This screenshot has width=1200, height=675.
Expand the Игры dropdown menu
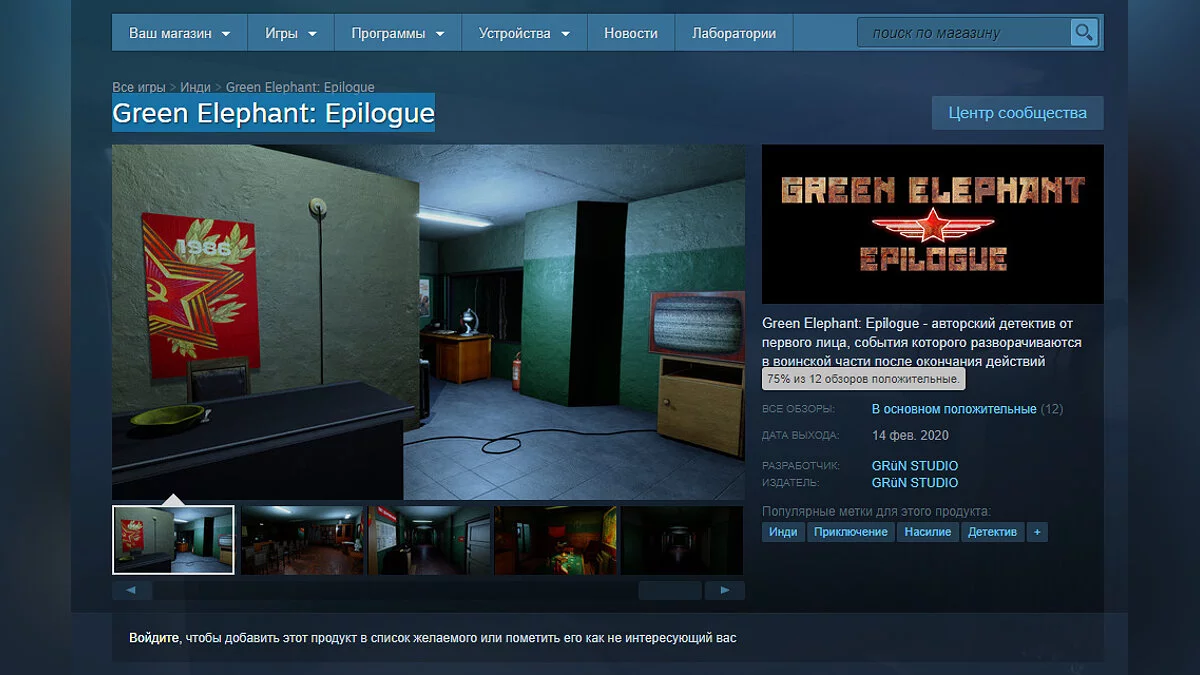291,33
